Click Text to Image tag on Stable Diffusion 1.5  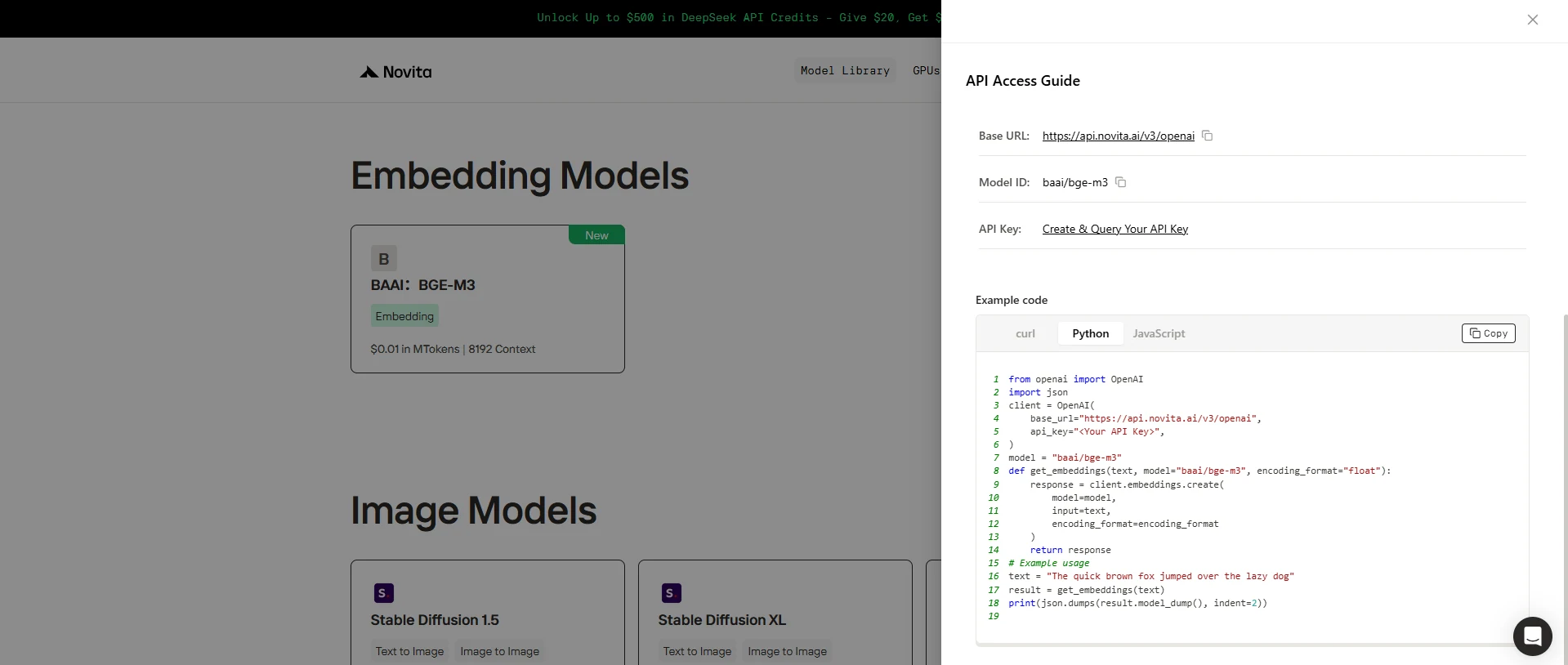coord(409,651)
